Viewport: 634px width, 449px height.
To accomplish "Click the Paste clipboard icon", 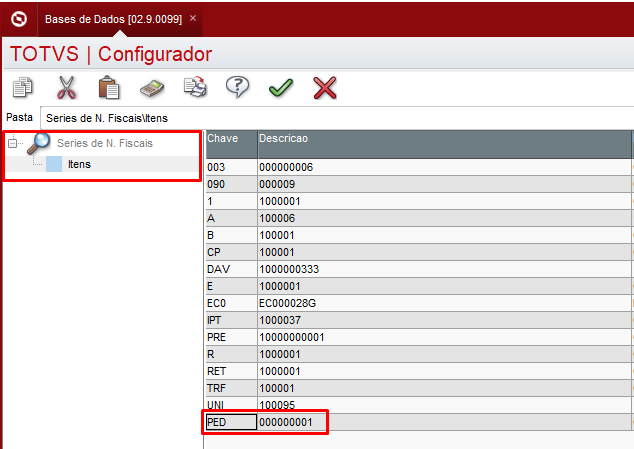I will (x=109, y=87).
